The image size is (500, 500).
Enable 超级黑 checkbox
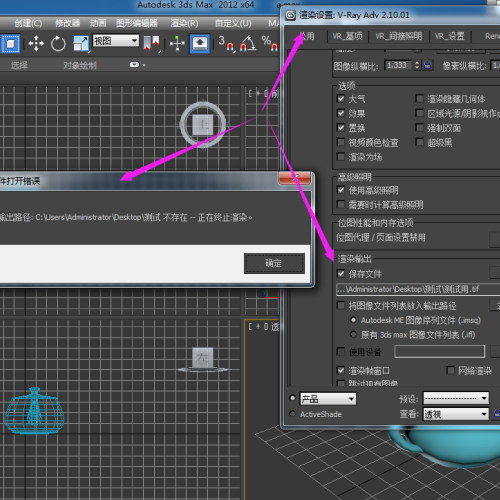(x=419, y=142)
